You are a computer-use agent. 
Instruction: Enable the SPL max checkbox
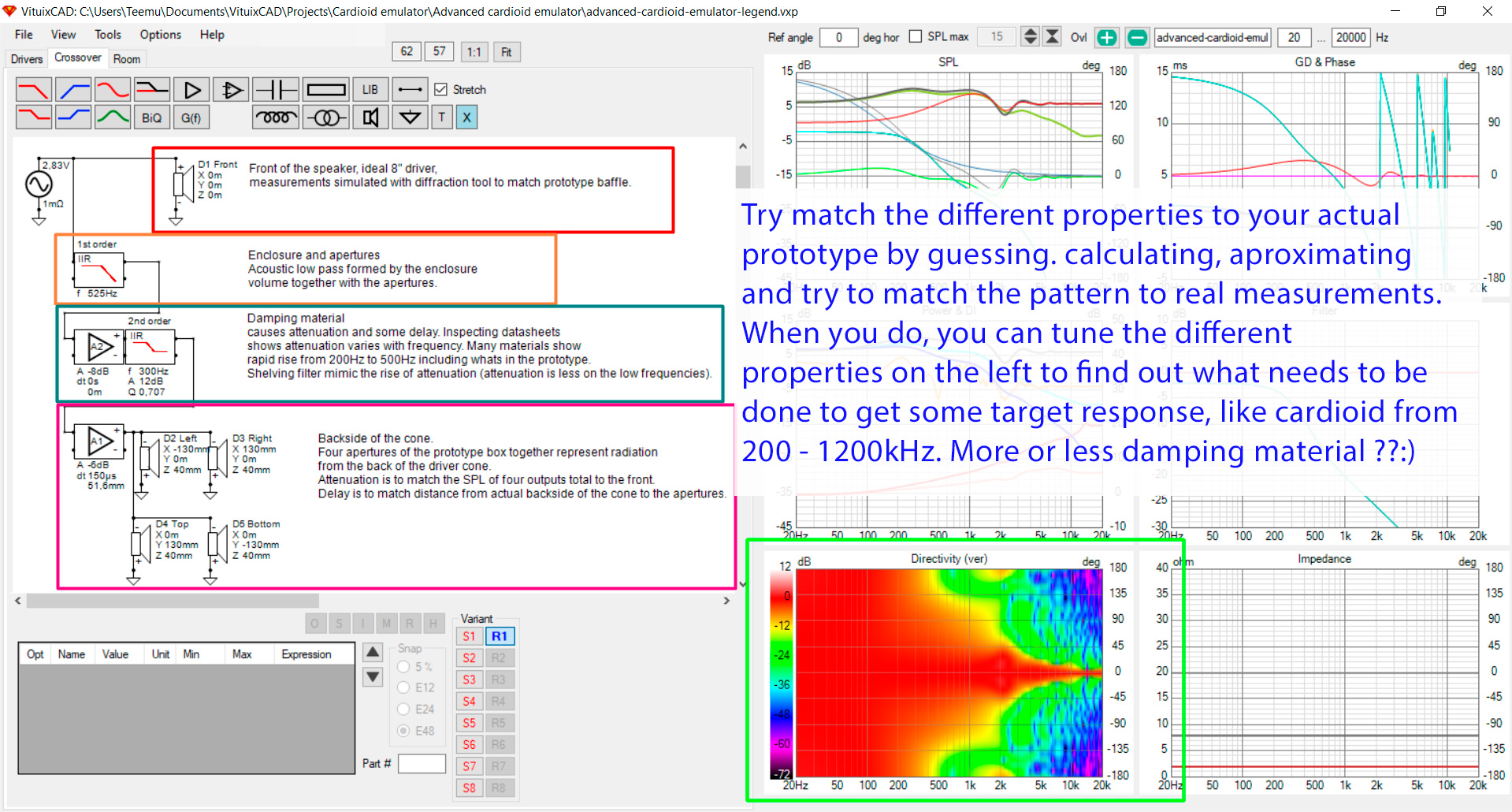pyautogui.click(x=916, y=36)
